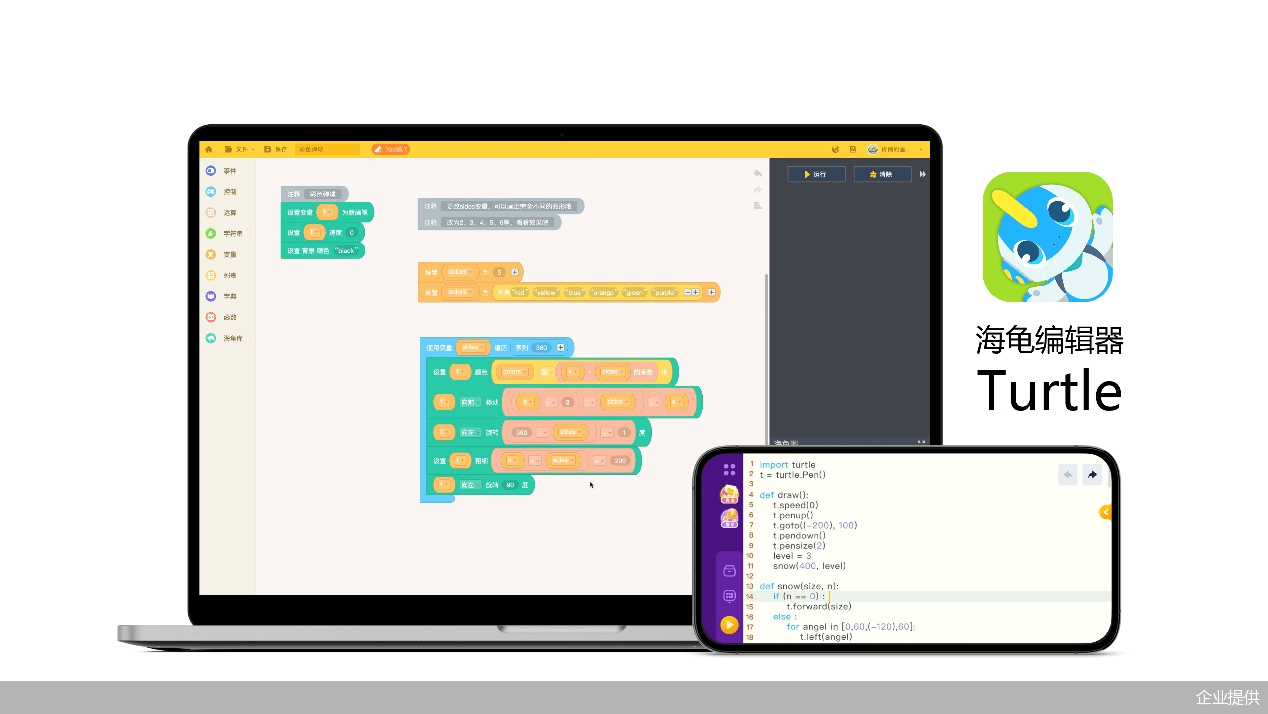
Task: Click code line "import turtle" on phone
Action: point(787,465)
